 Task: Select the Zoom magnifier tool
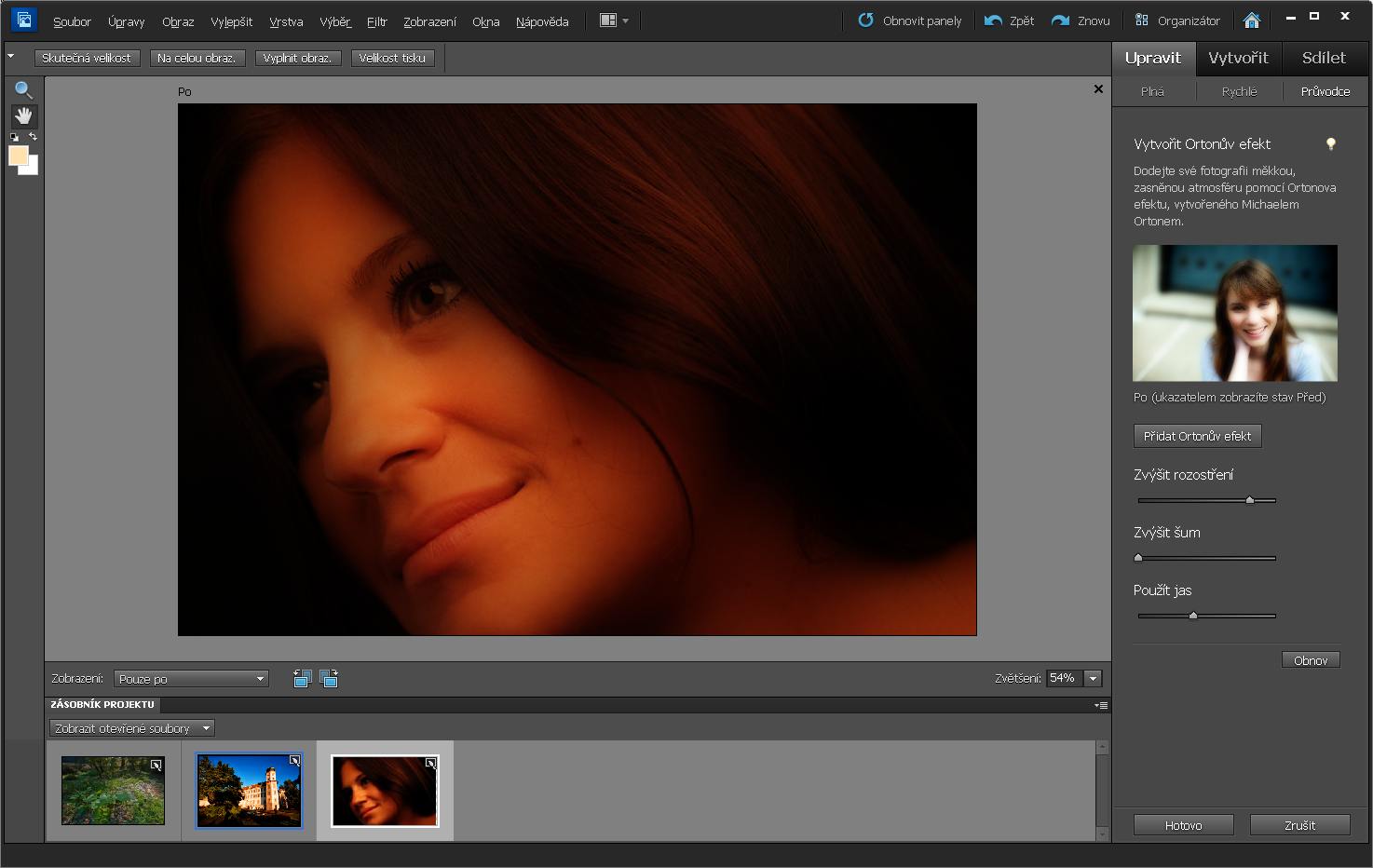pyautogui.click(x=23, y=90)
